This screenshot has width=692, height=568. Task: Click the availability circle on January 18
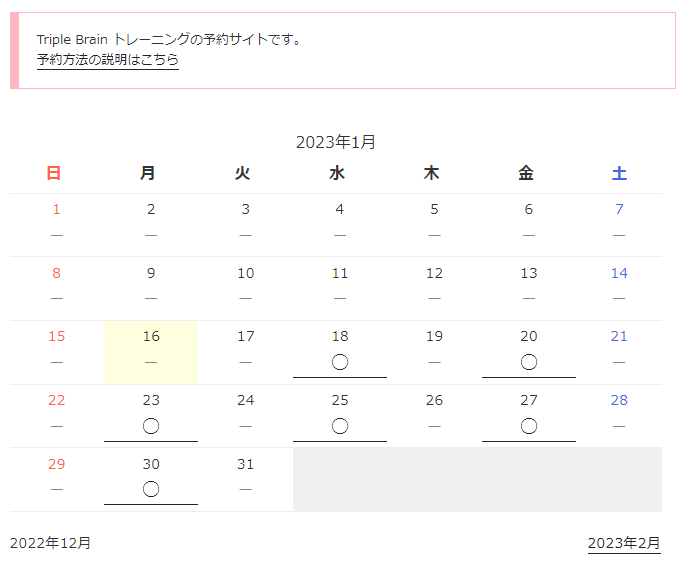340,362
